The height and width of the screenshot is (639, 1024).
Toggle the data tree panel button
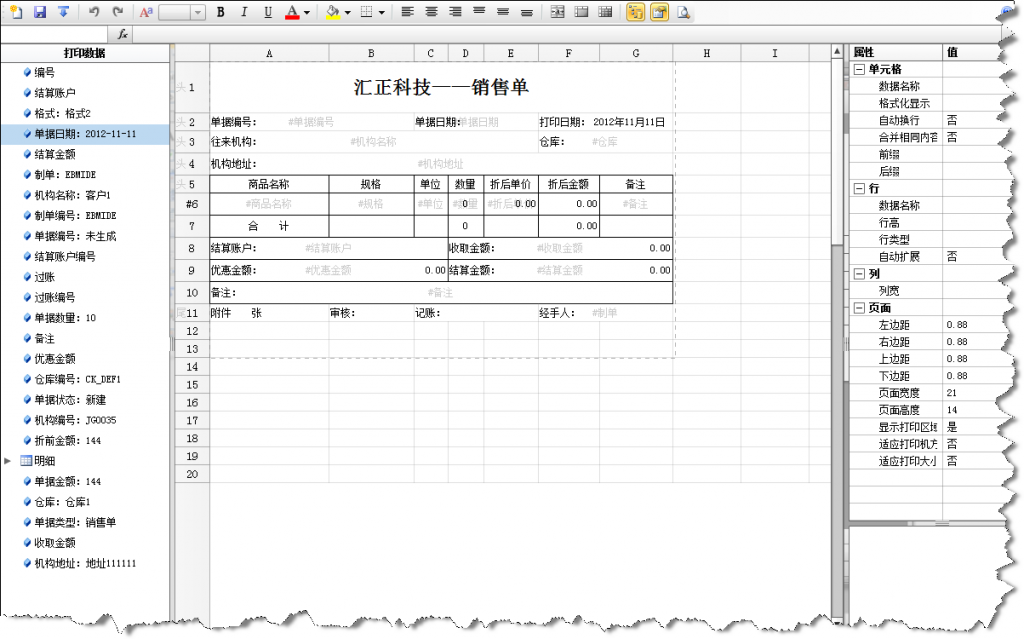pyautogui.click(x=635, y=12)
